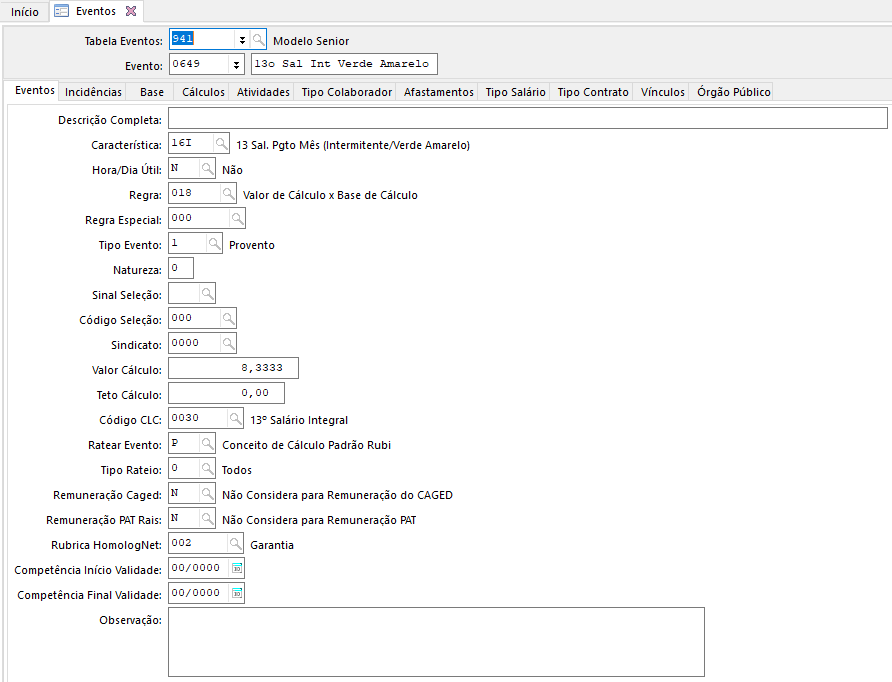
Task: Open the Competência Final Validade calendar
Action: [237, 593]
